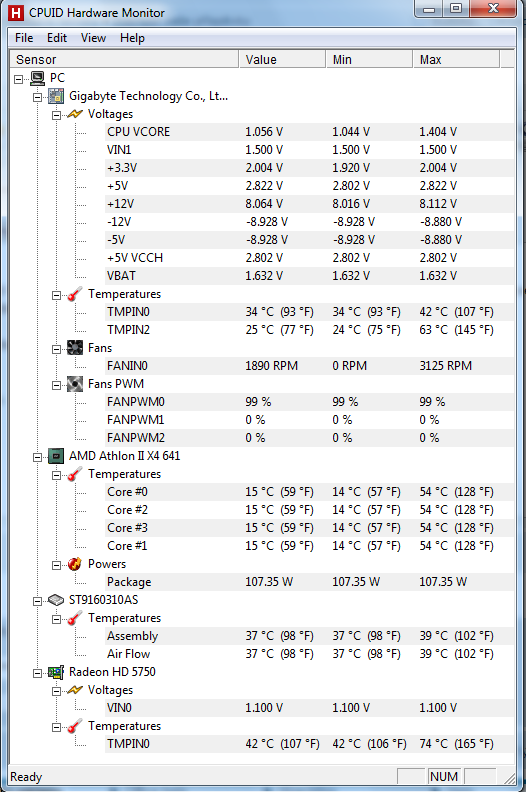Collapse the Fans PWM group

pyautogui.click(x=56, y=385)
